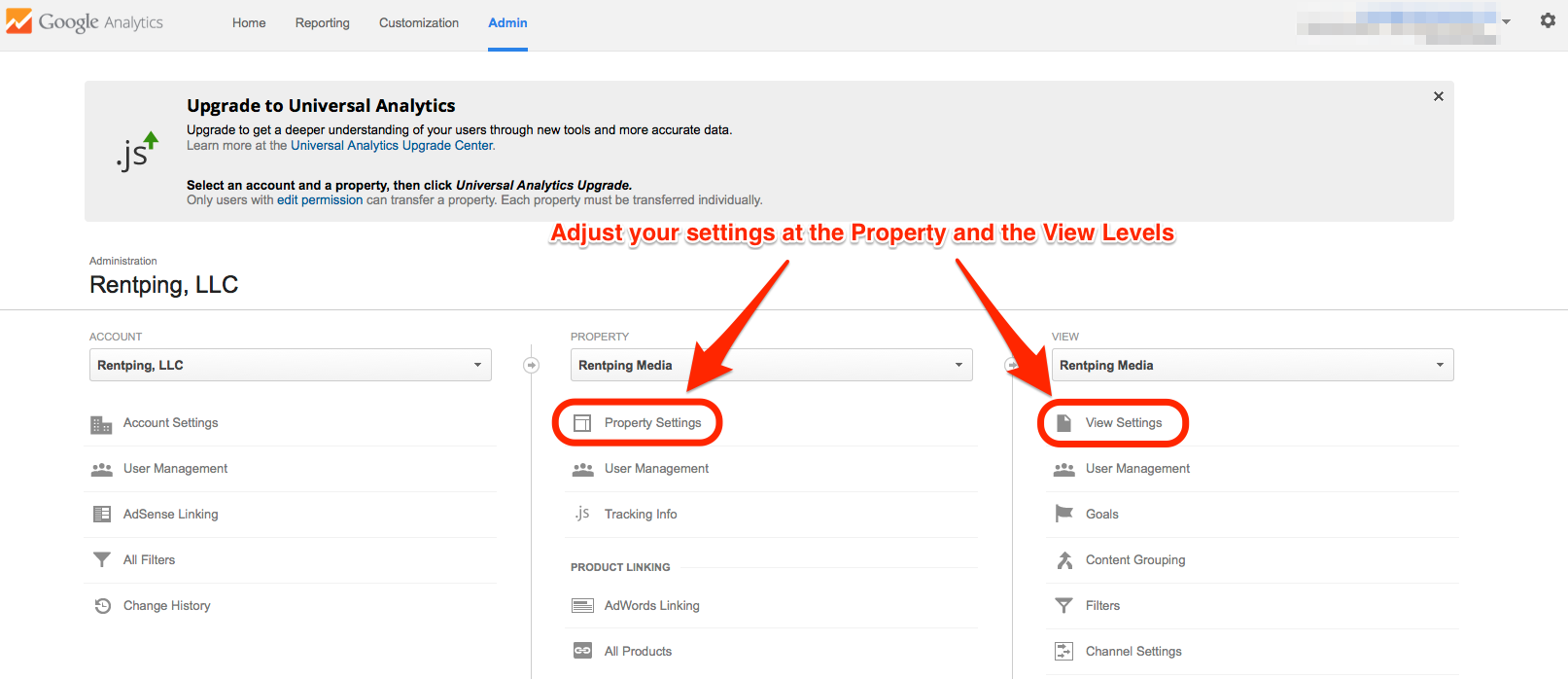Open the Customization tab
The image size is (1568, 679).
(419, 22)
